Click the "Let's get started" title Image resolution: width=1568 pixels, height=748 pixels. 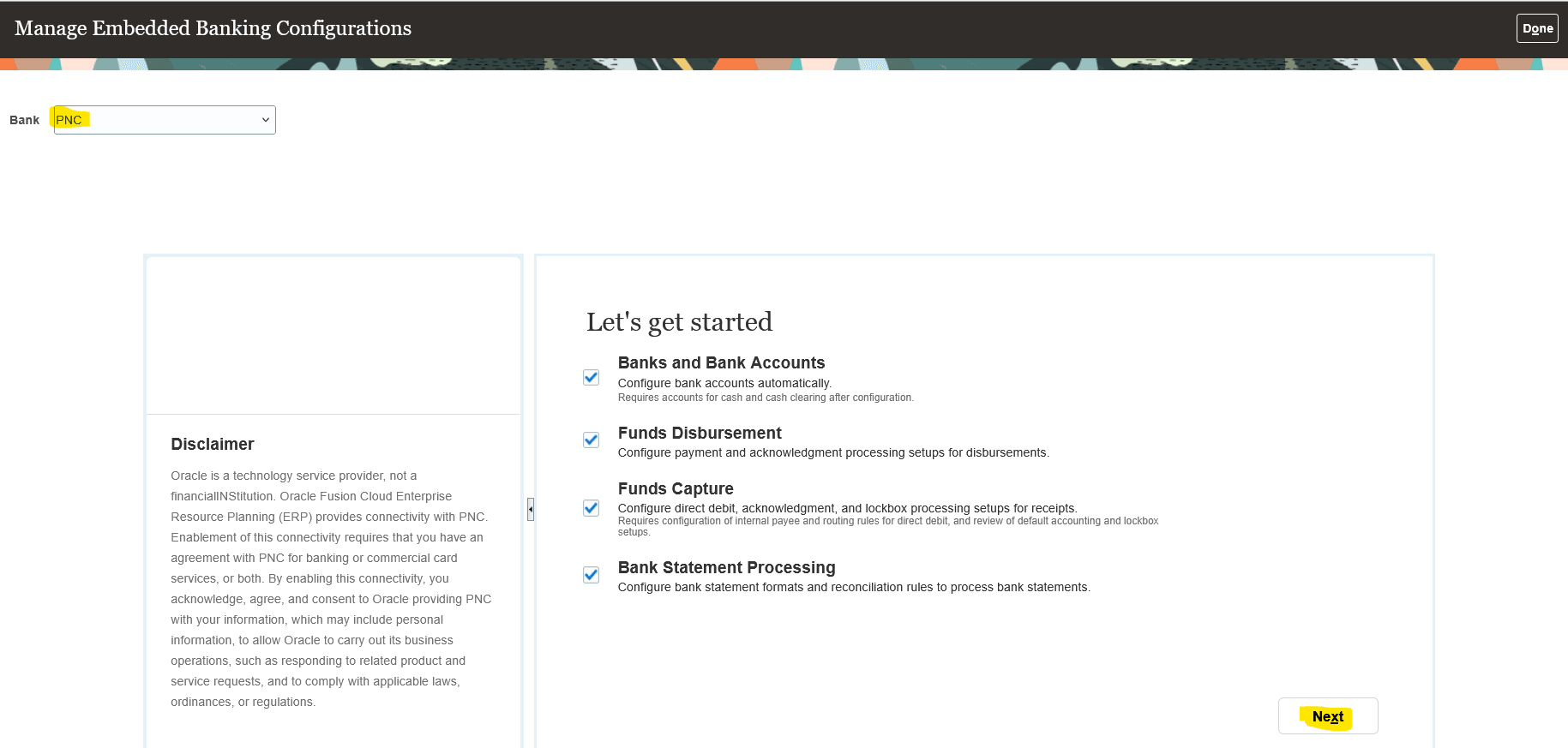679,322
